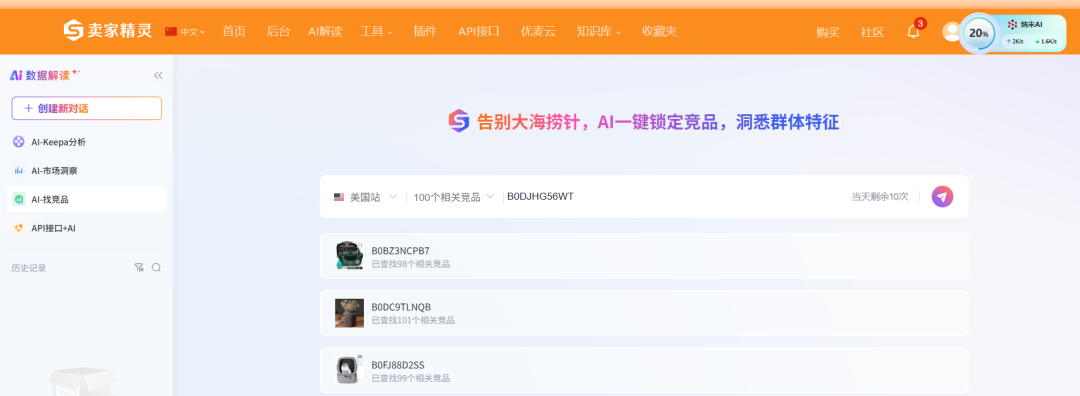The image size is (1080, 396).
Task: Go to 首页 in navigation
Action: tap(234, 31)
